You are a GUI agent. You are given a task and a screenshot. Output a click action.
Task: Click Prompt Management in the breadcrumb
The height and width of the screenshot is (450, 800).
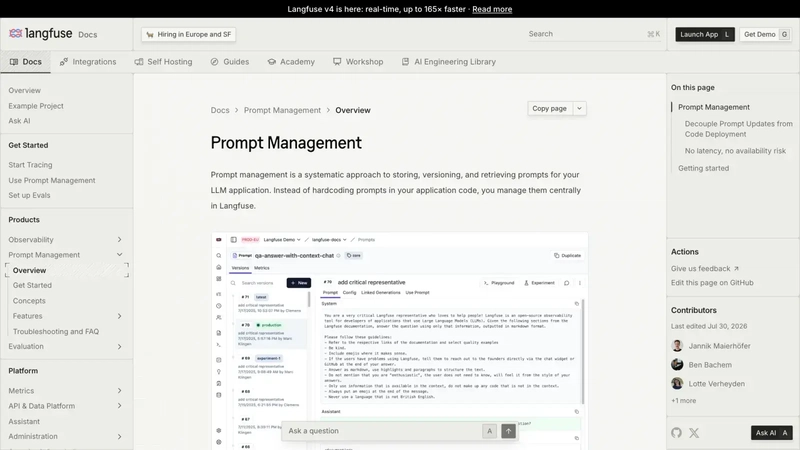coord(282,110)
